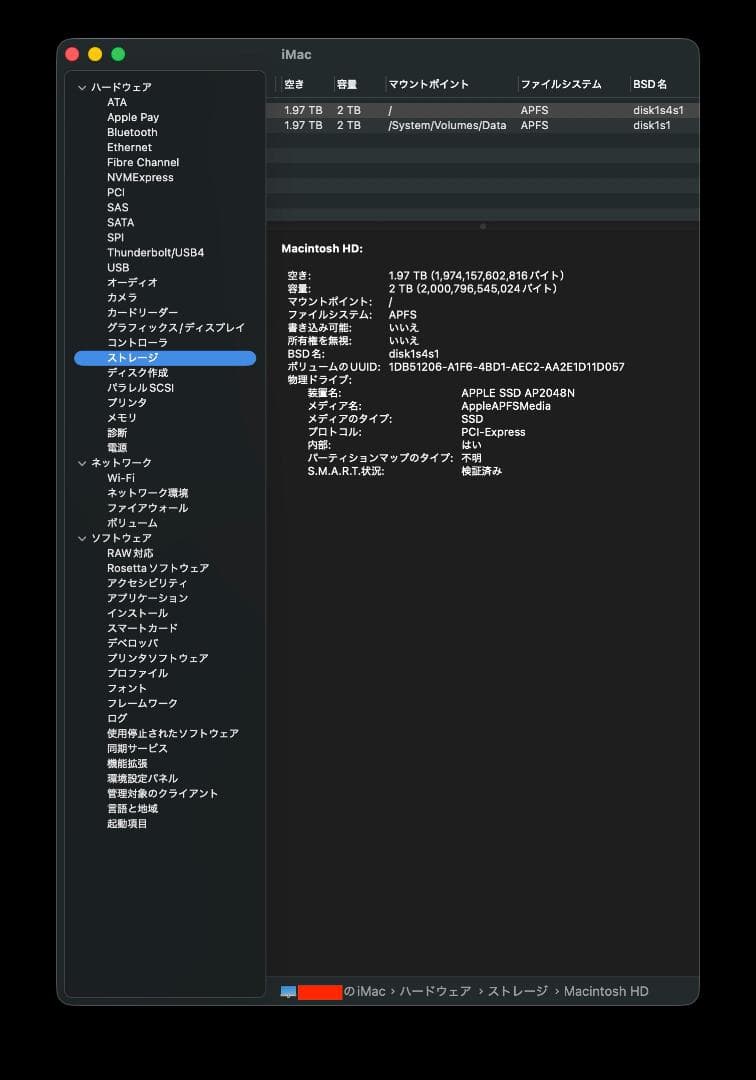
Task: Open the Ethernet entry
Action: [x=129, y=147]
